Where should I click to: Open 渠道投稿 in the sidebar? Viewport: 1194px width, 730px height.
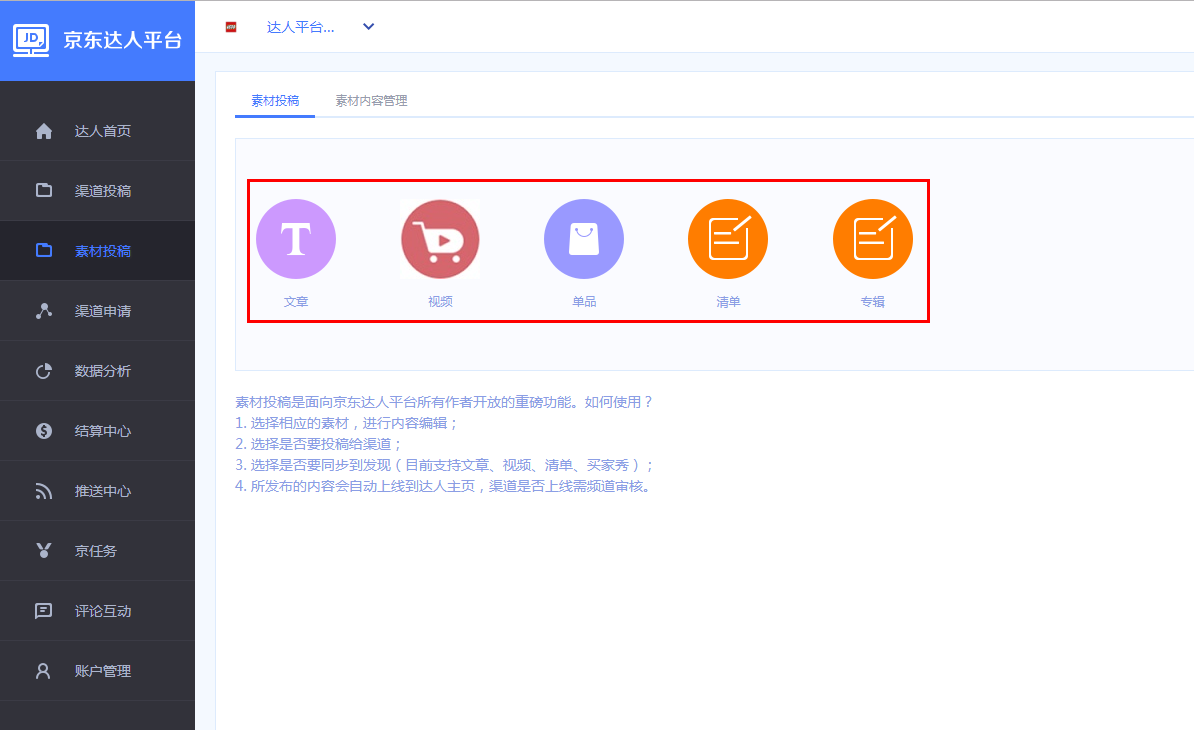(103, 191)
